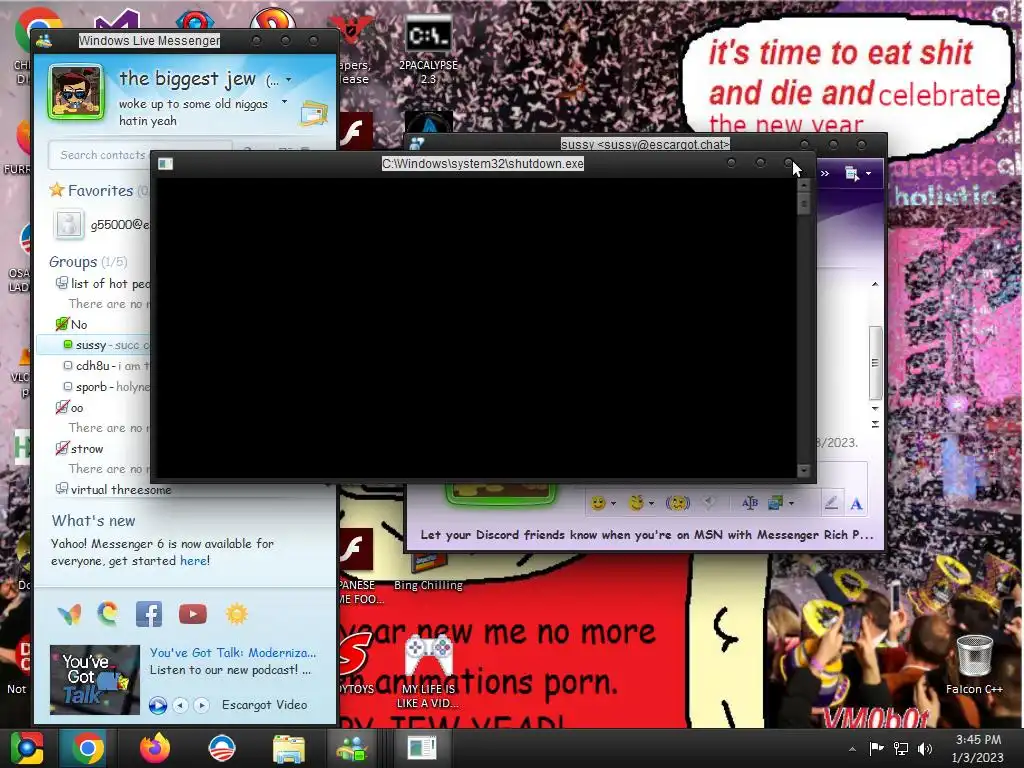The height and width of the screenshot is (768, 1024).
Task: Open Google Chrome from taskbar
Action: point(88,748)
